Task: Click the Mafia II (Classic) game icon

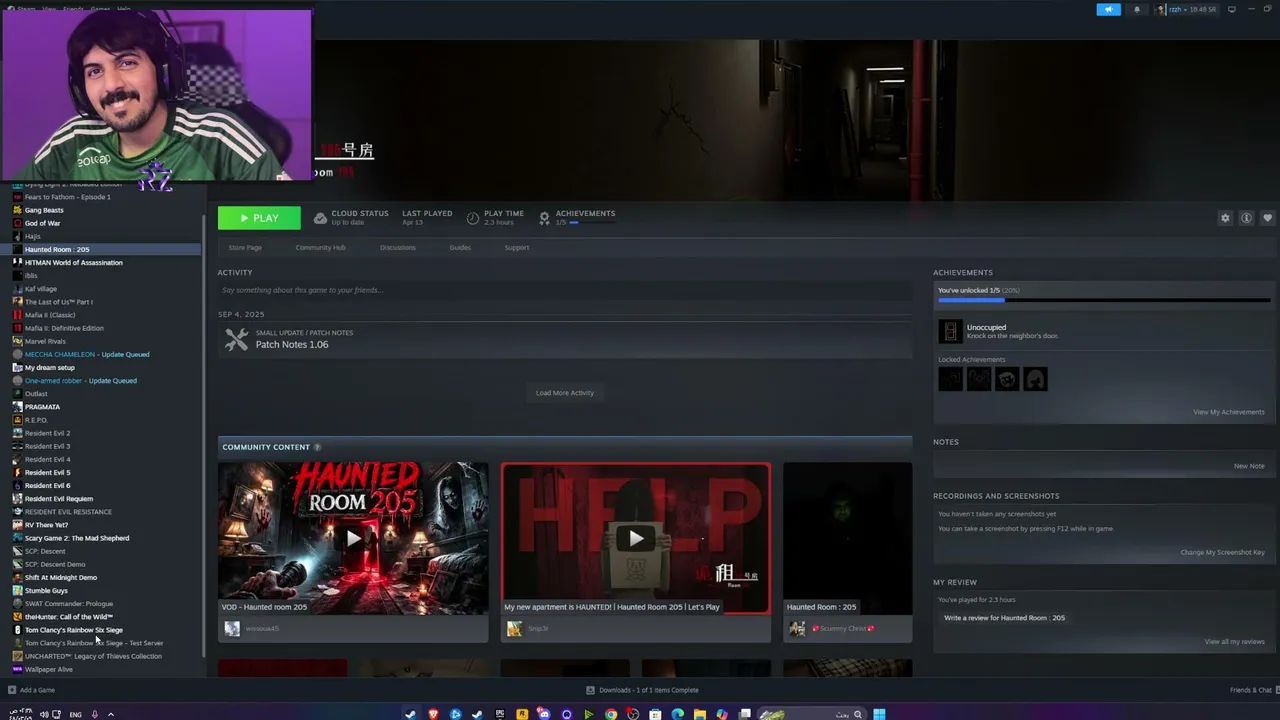Action: coord(17,315)
